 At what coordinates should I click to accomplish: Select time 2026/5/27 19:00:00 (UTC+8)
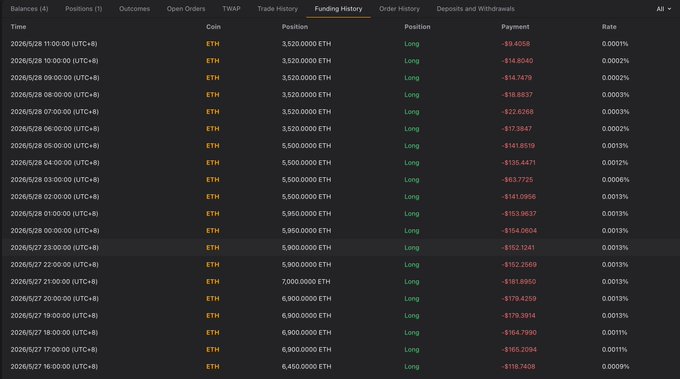click(54, 316)
